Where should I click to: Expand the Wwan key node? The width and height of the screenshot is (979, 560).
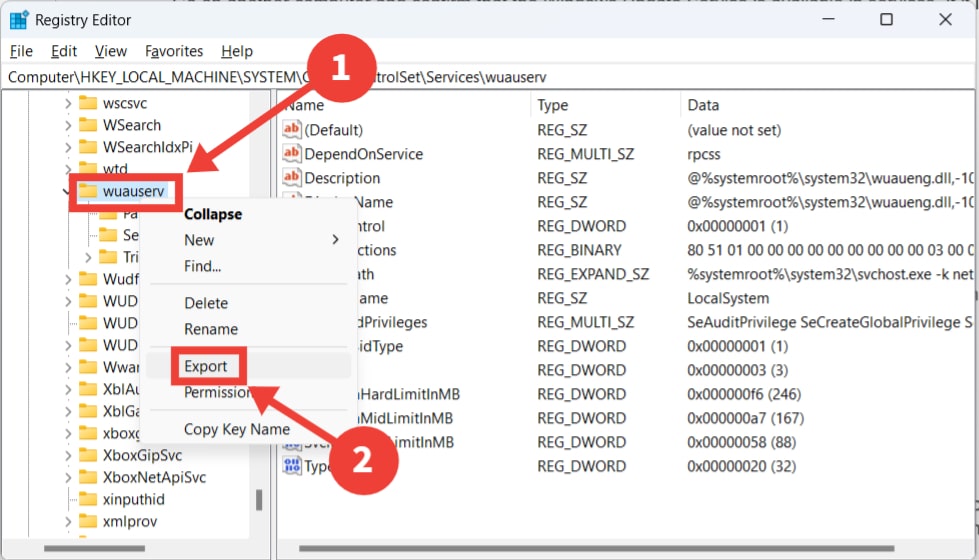[x=68, y=367]
